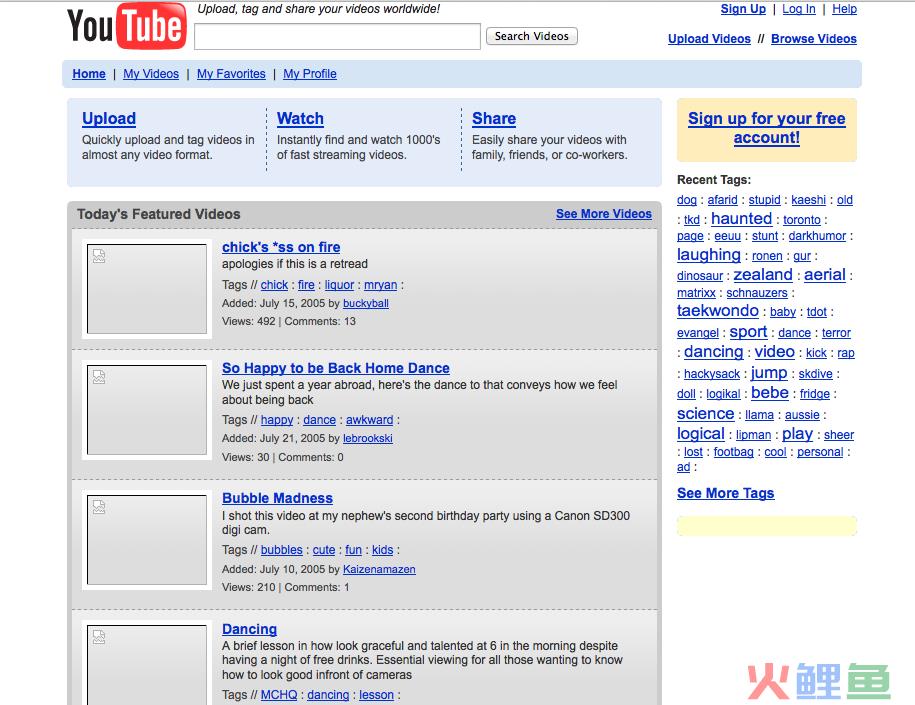This screenshot has width=915, height=705.
Task: Open video title Dancing
Action: point(249,629)
